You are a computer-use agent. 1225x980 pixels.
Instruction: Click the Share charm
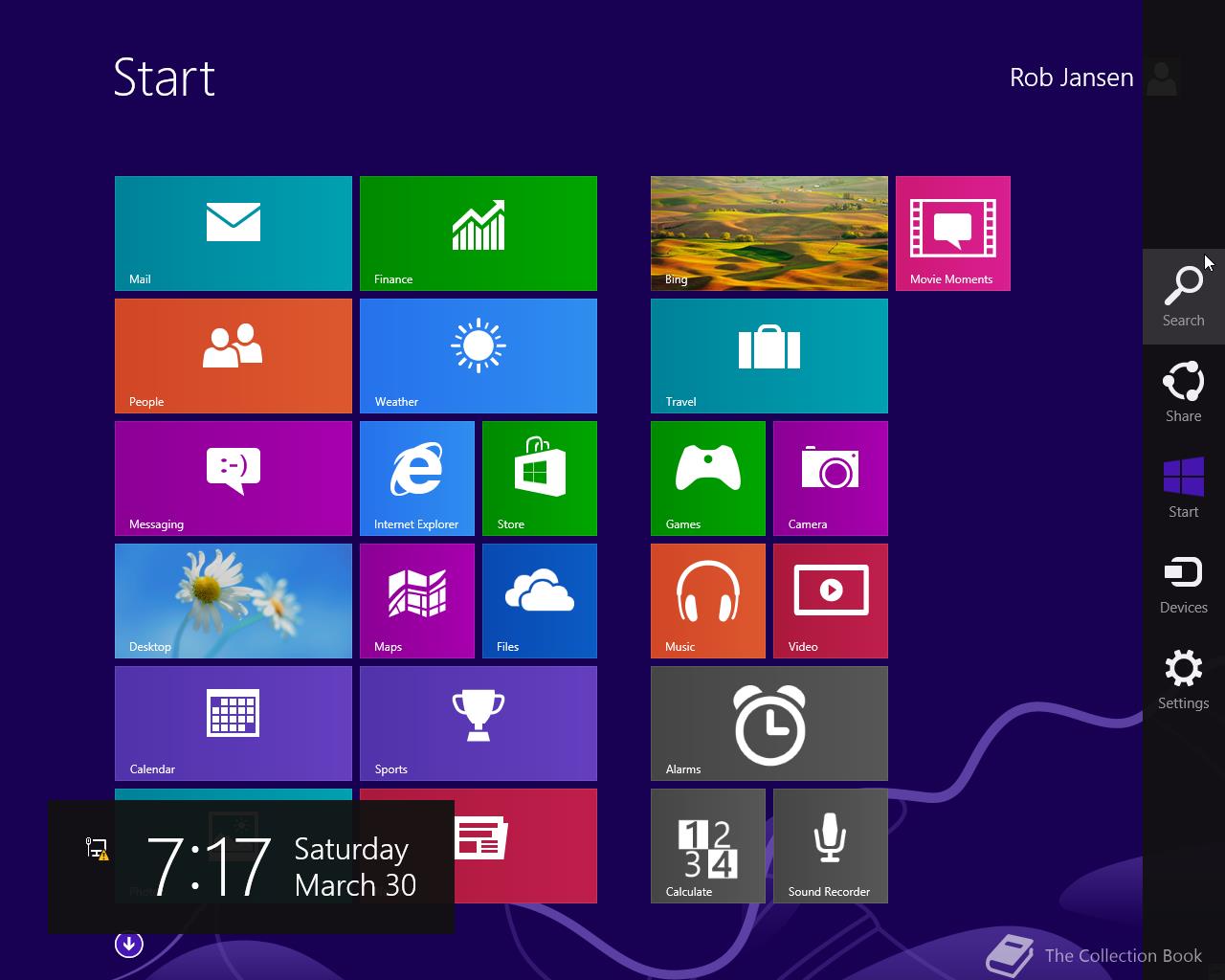(1184, 392)
